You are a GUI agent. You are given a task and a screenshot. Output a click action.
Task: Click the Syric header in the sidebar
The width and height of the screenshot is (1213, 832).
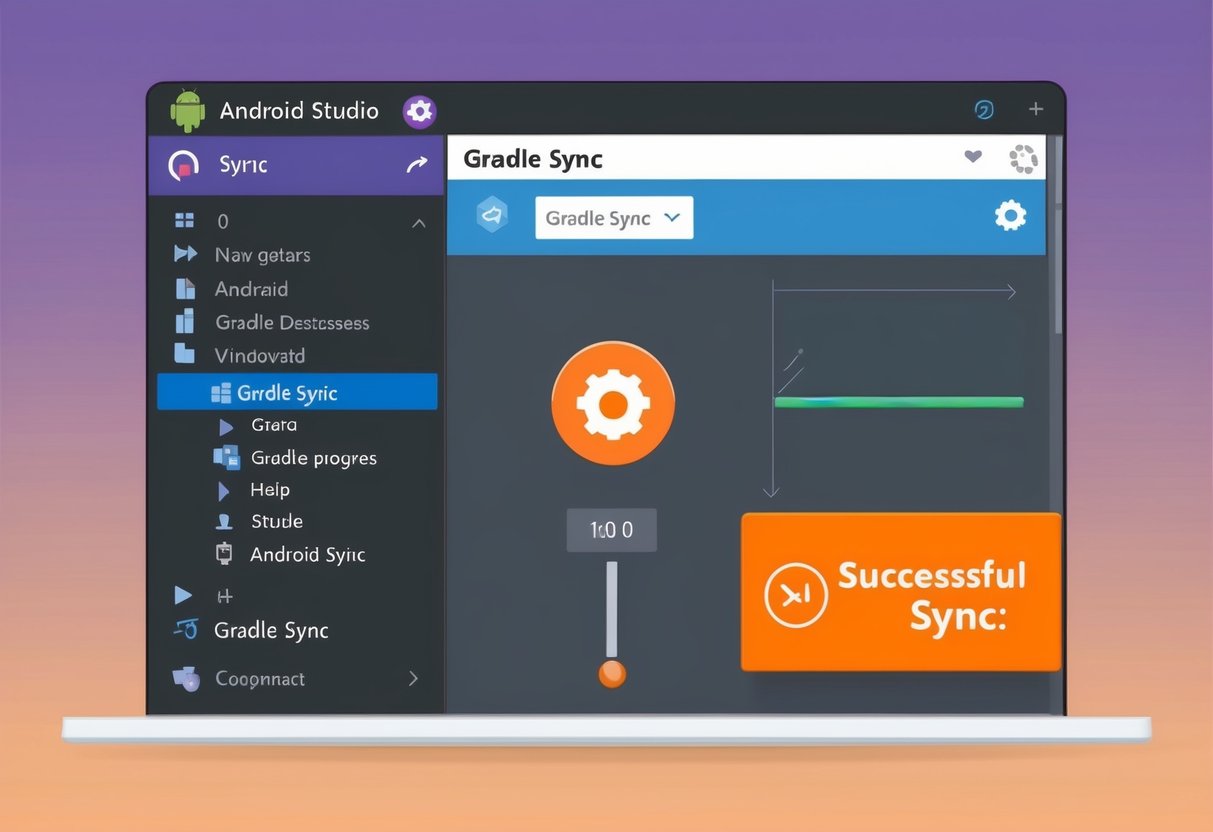296,165
